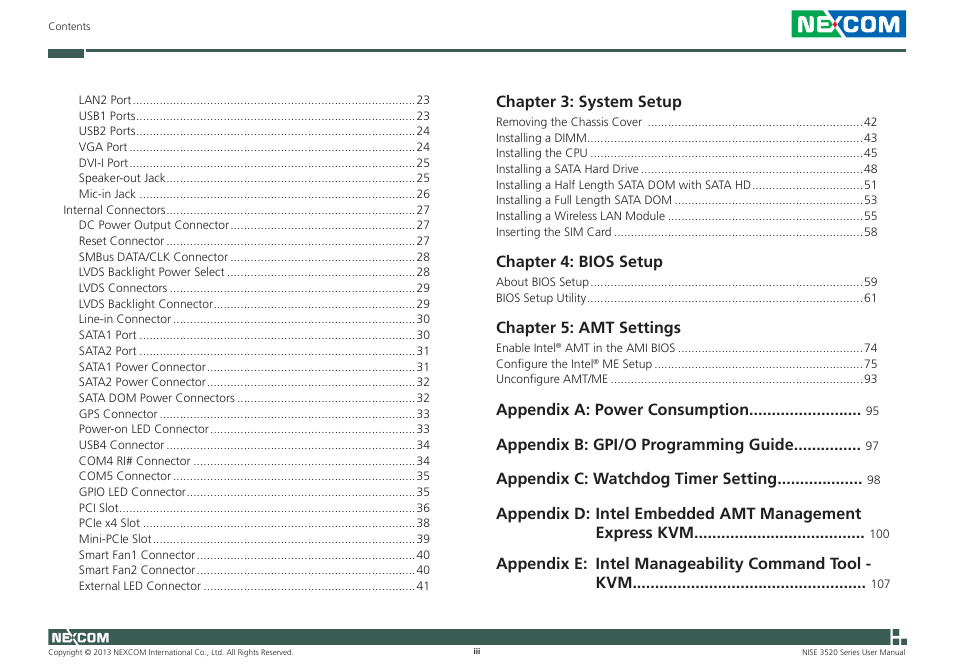Click NISE 3520 Series User Manual footer text
954x672 pixels.
coord(854,653)
